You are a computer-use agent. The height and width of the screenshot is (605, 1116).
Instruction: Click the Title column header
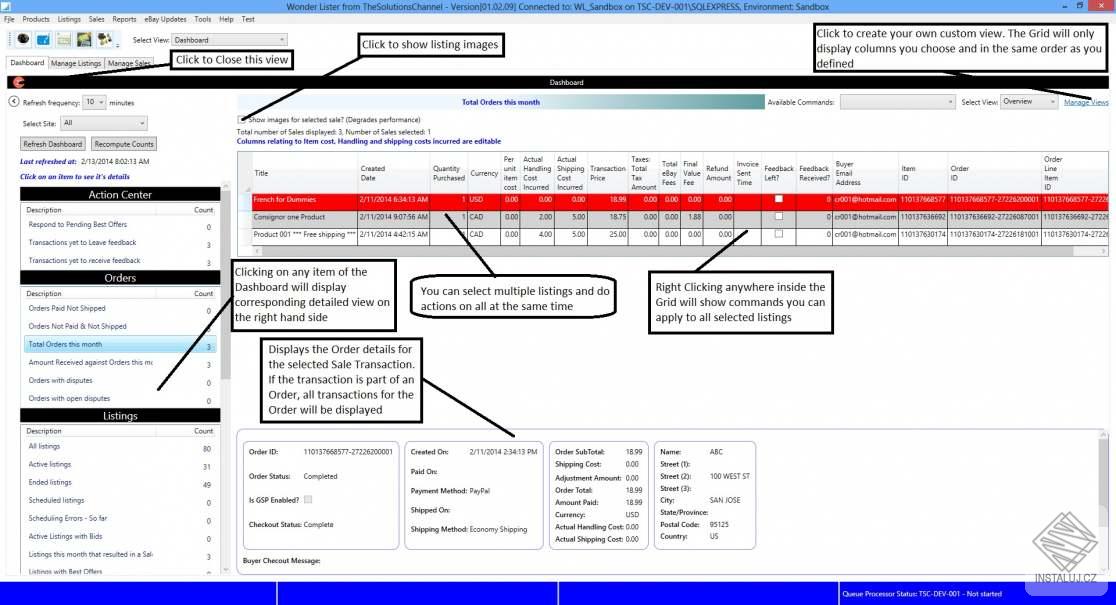click(304, 173)
